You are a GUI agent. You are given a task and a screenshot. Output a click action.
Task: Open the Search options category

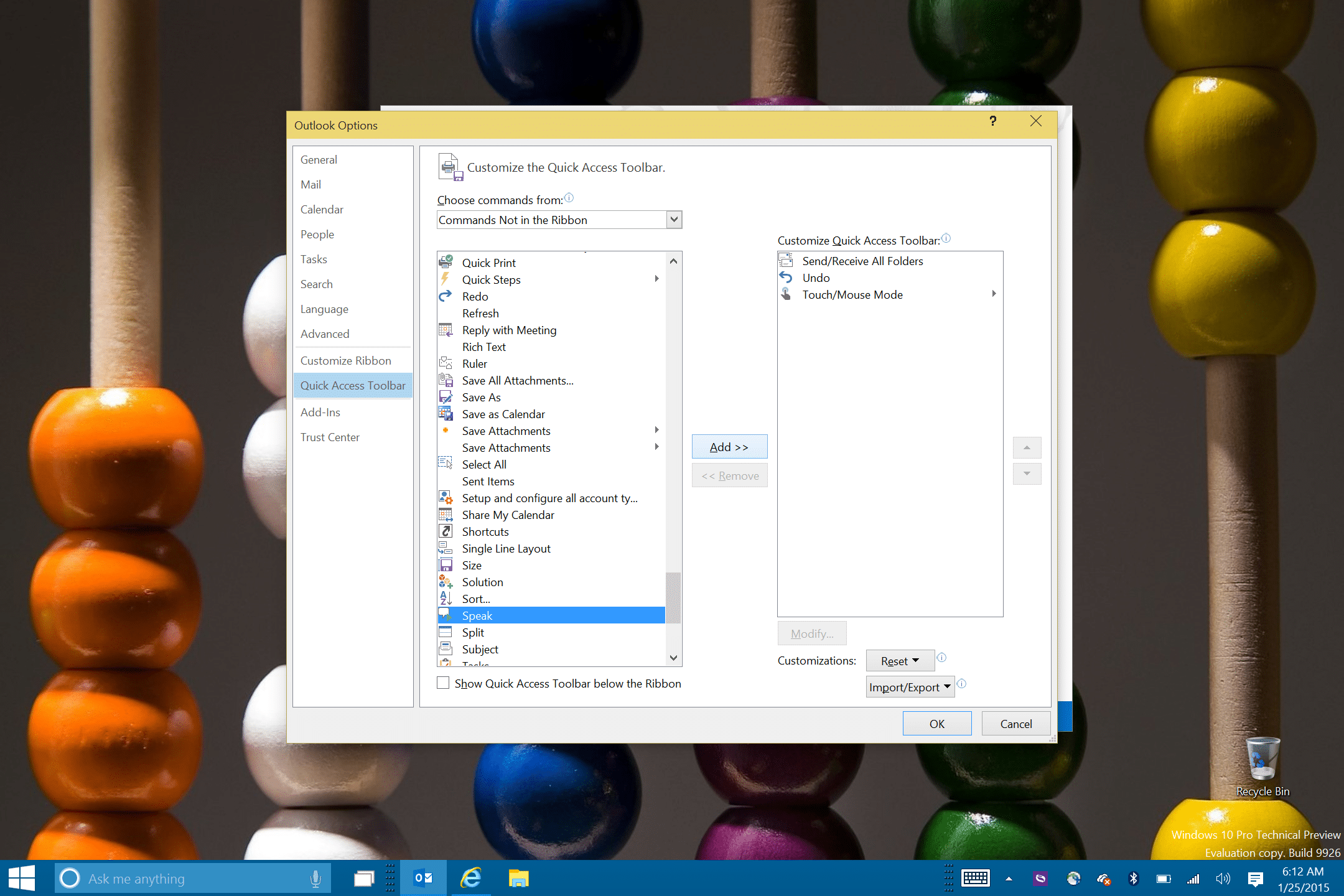tap(353, 284)
